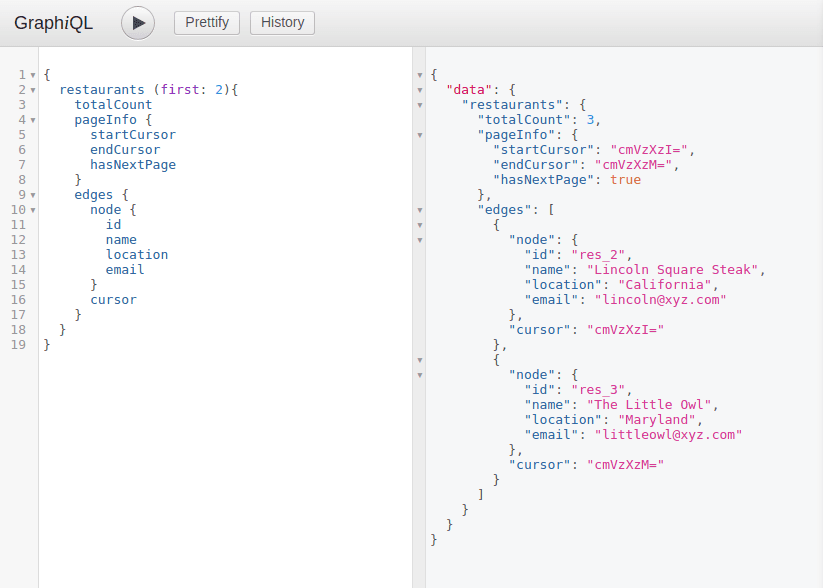
Task: Collapse the "edges" array in the results pane
Action: [420, 210]
